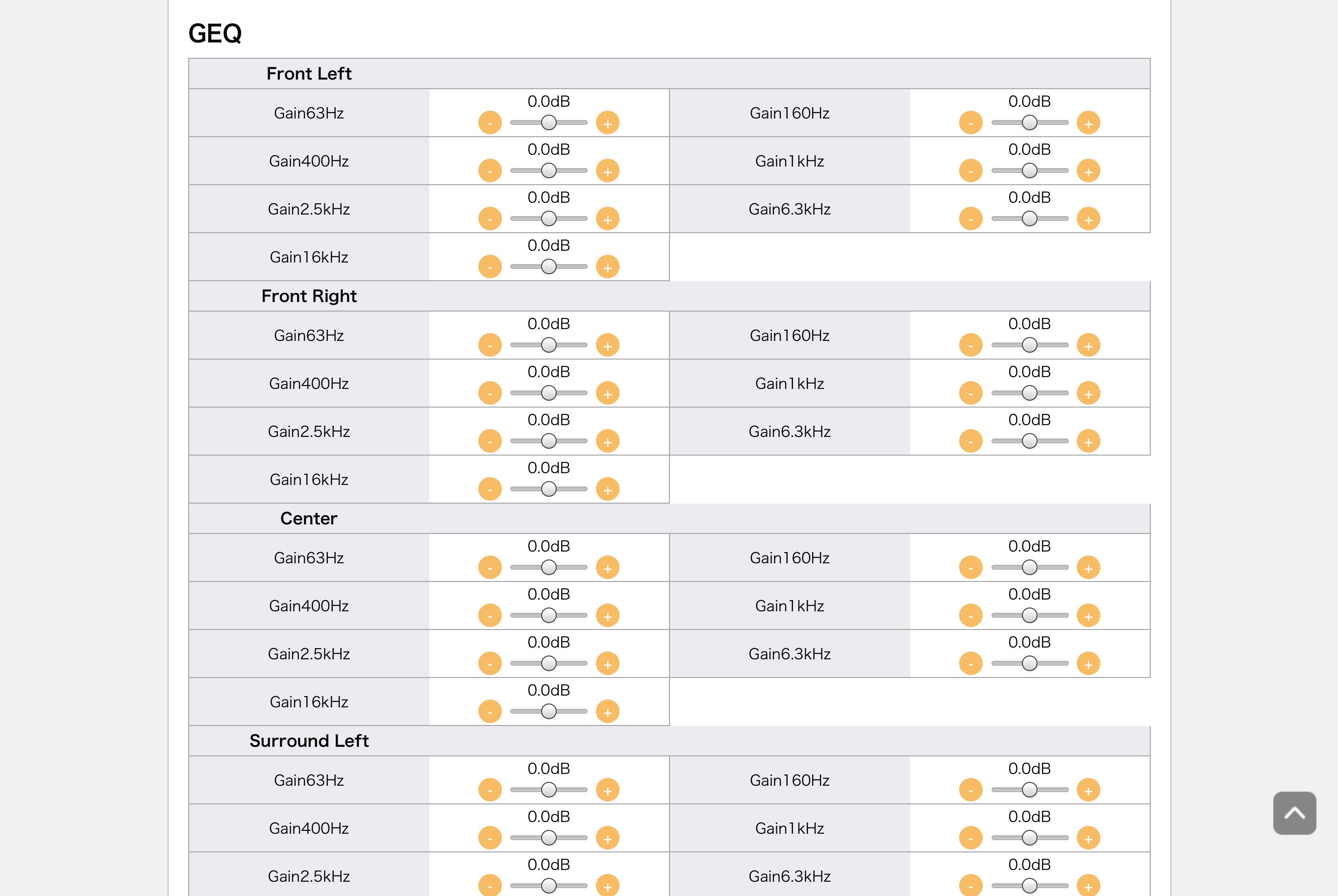Increase Center Gain16kHz with plus button
Screen dimensions: 1338x896
(x=608, y=711)
